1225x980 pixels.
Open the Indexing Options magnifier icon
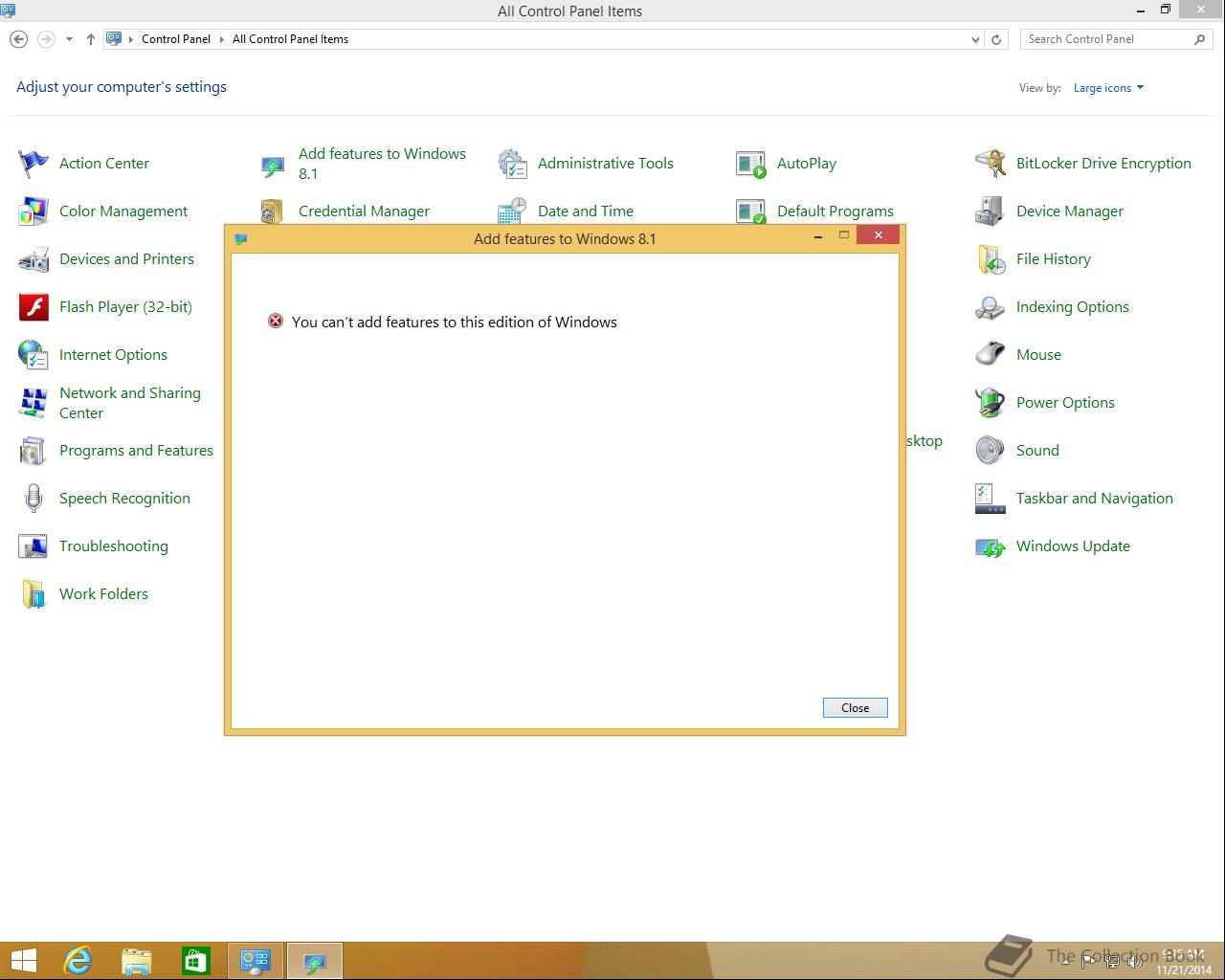point(991,307)
